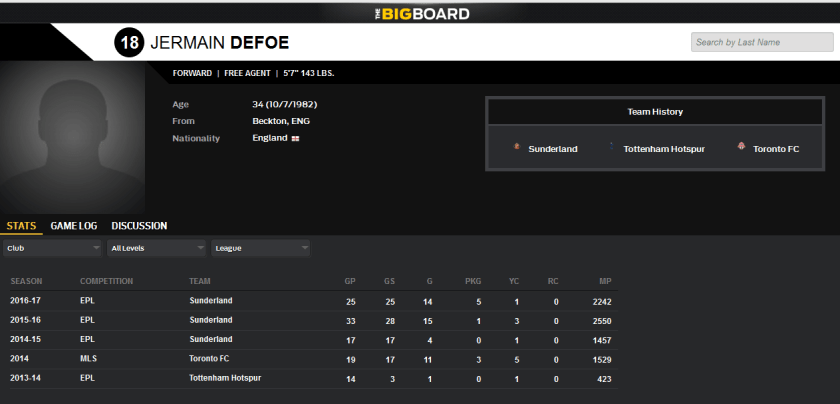840x404 pixels.
Task: Click the 2242 minutes played value
Action: click(x=602, y=302)
